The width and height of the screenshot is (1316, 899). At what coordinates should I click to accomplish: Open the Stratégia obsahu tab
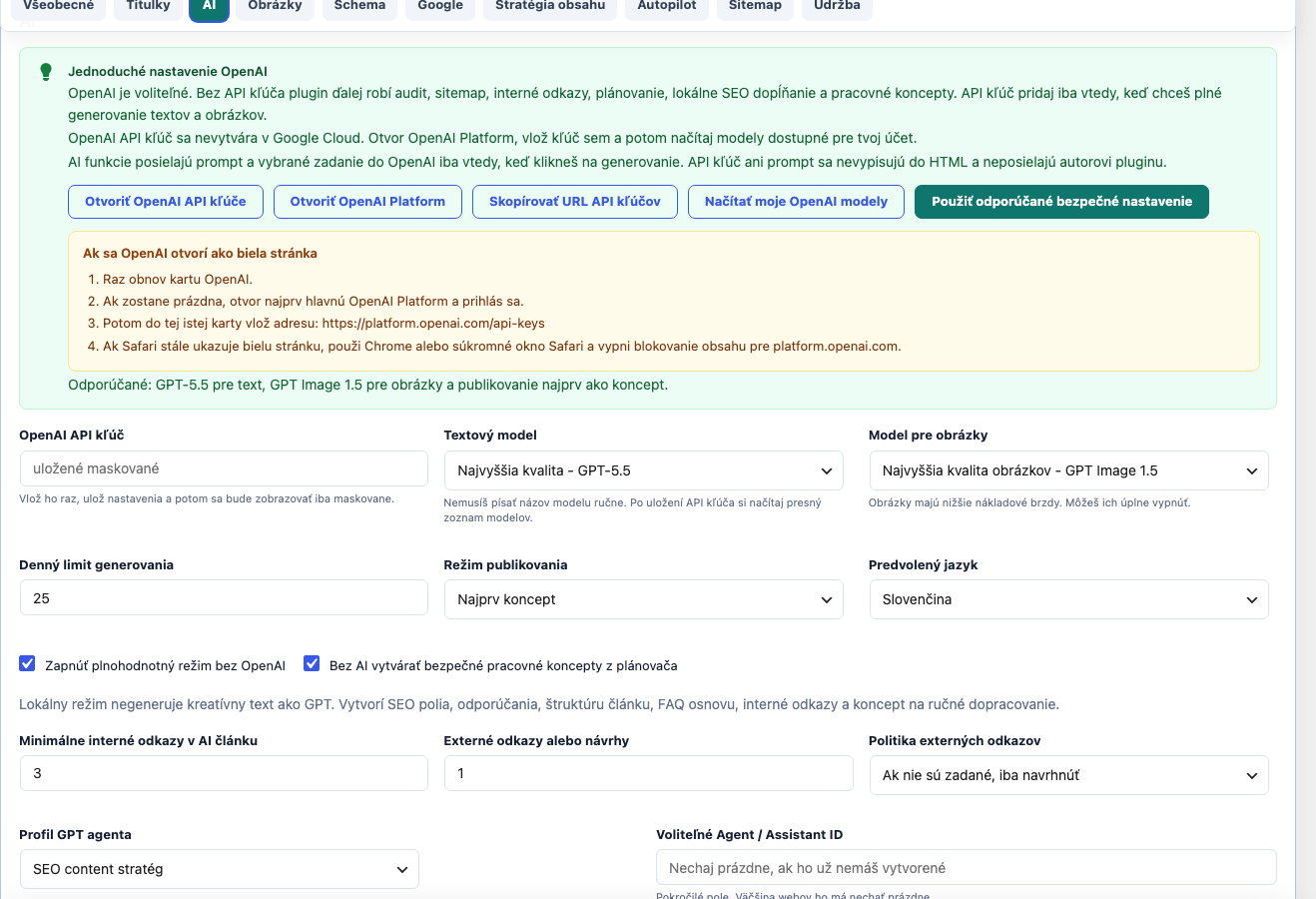pos(550,6)
